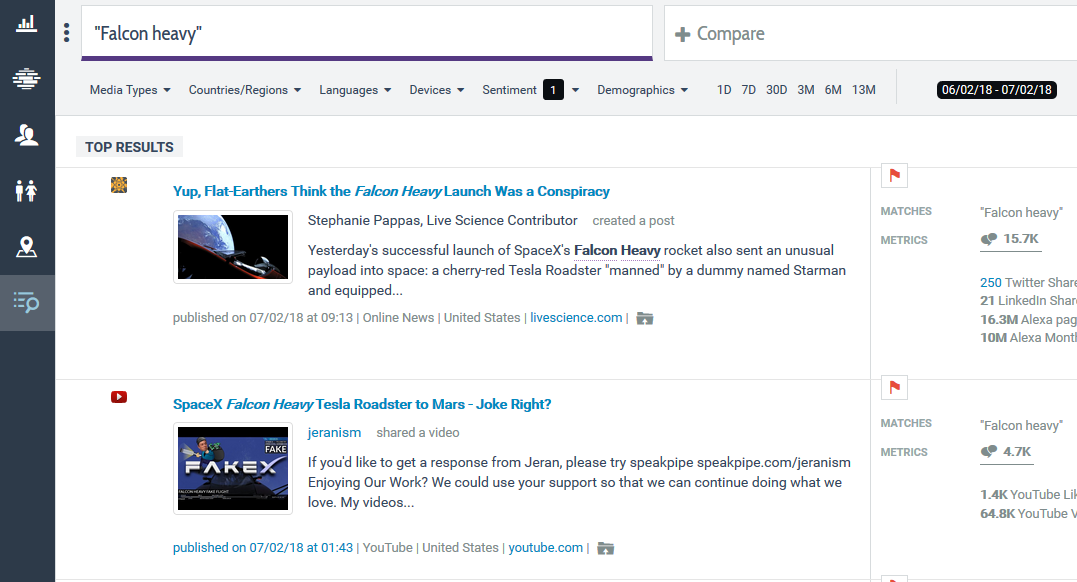
Task: Open the Tesla Roadster in space thumbnail
Action: pyautogui.click(x=233, y=247)
